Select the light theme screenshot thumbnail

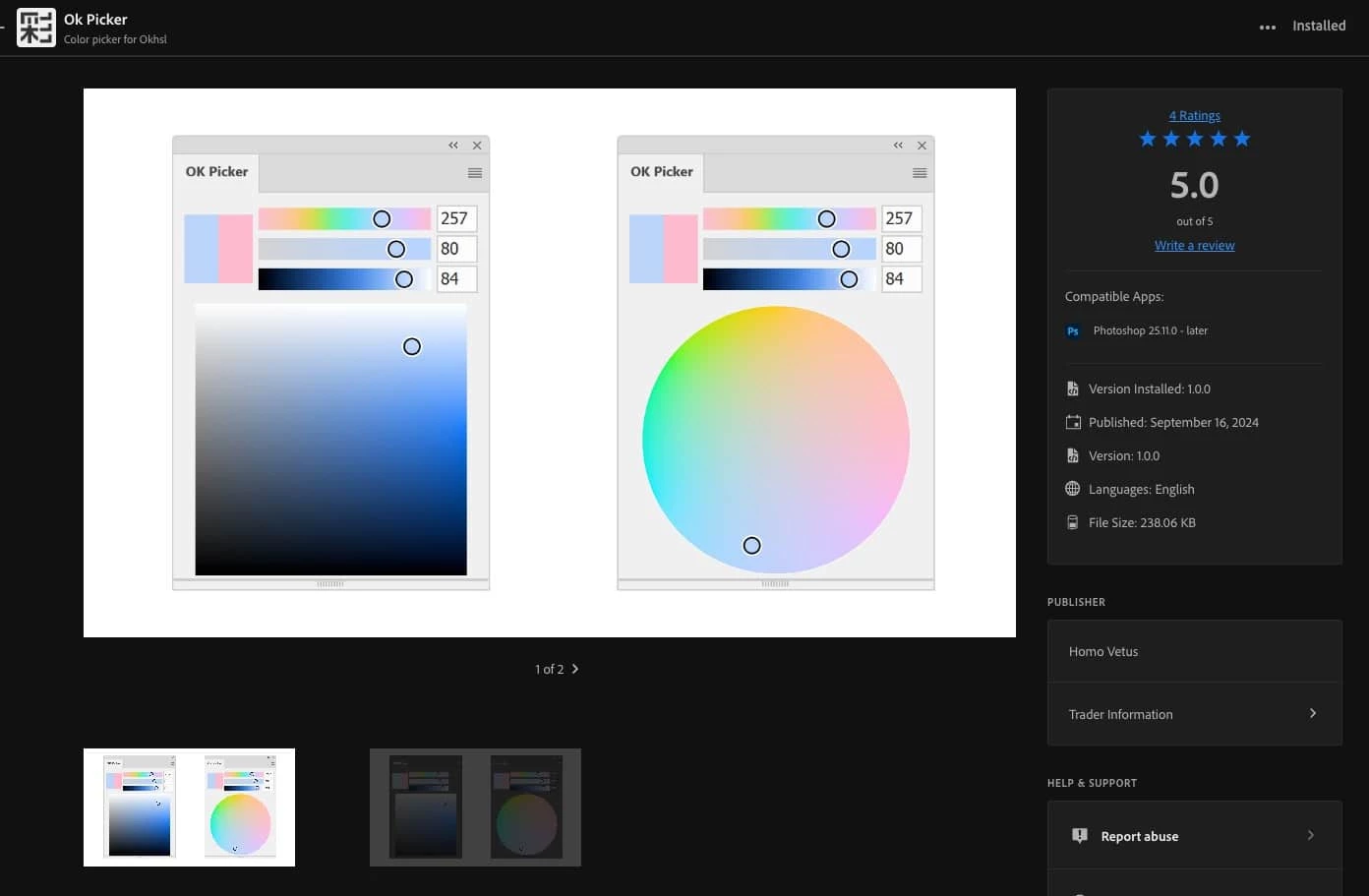[189, 807]
